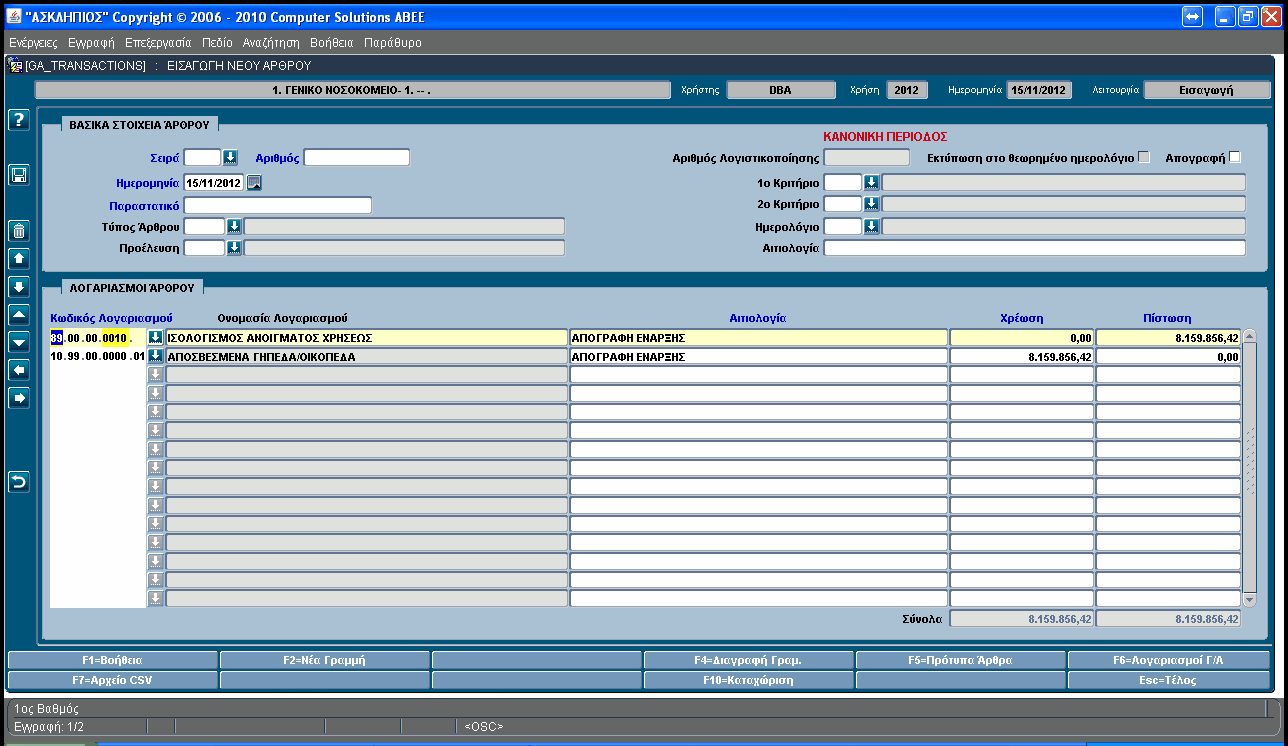Click the header Αιτιολογία input field
The image size is (1288, 746).
point(1035,248)
